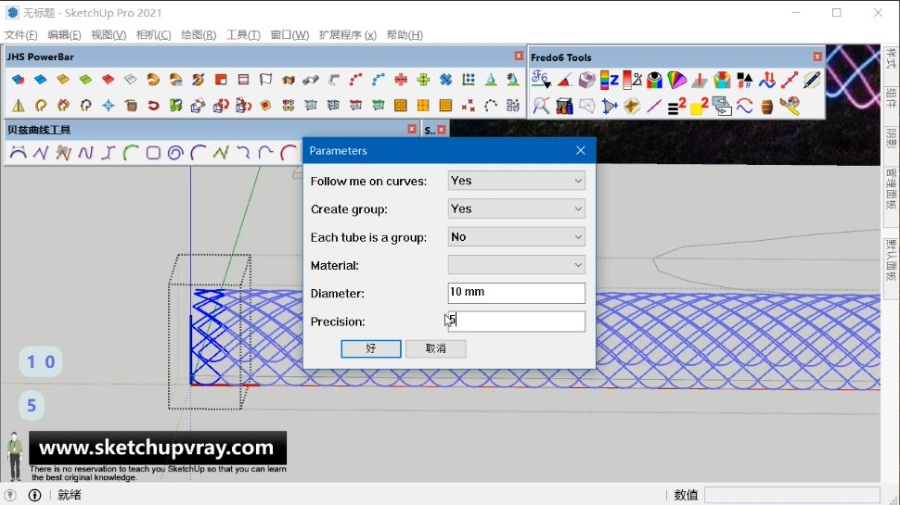Click the 数值 measurements input box
This screenshot has height=505, width=900.
(x=792, y=495)
